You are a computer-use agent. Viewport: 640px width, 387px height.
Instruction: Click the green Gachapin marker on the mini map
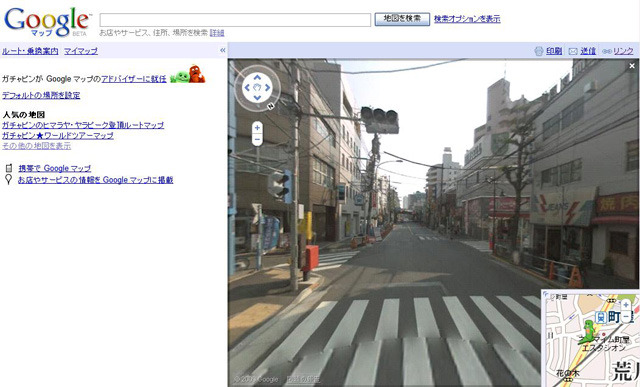click(x=587, y=332)
